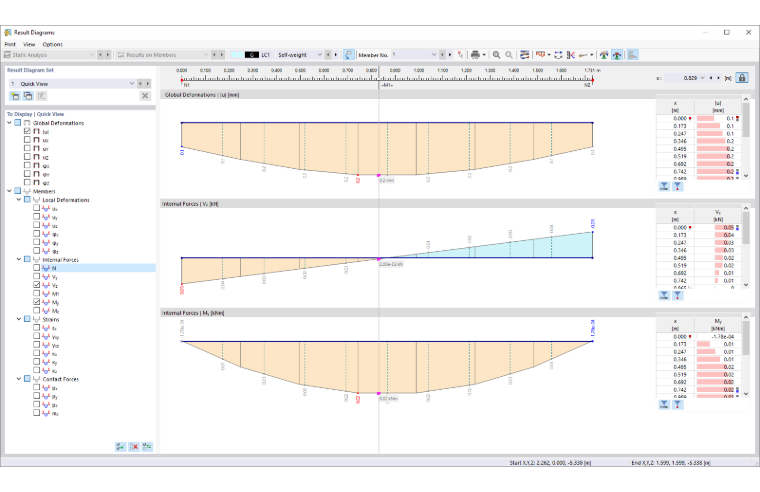
Task: Collapse the Contact Forces node
Action: click(x=19, y=379)
